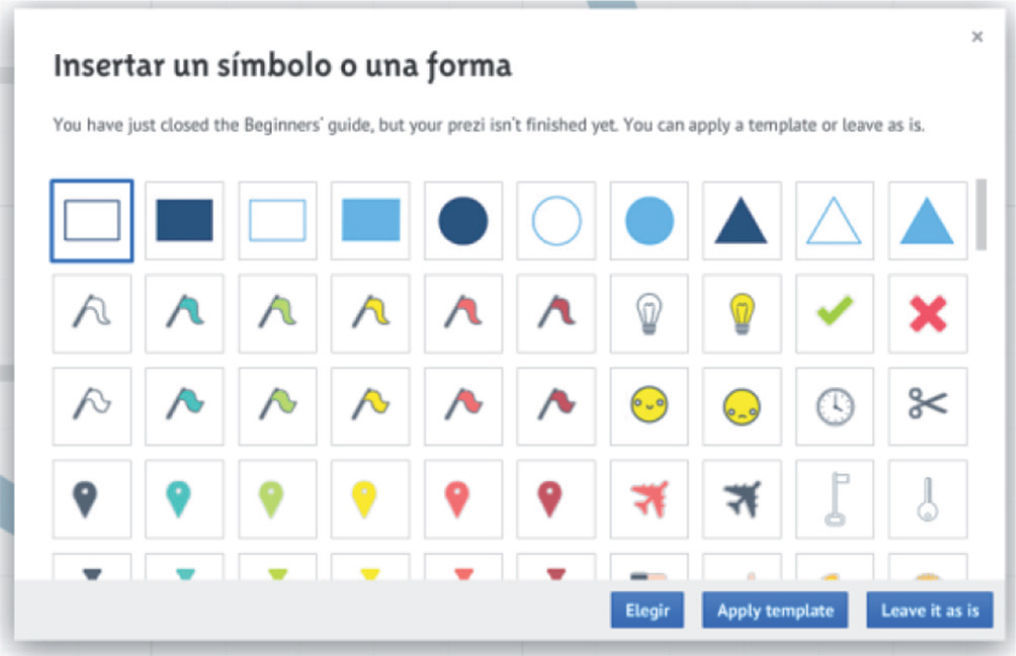This screenshot has width=1016, height=656.
Task: Close the insert symbol dialog
Action: 977,37
